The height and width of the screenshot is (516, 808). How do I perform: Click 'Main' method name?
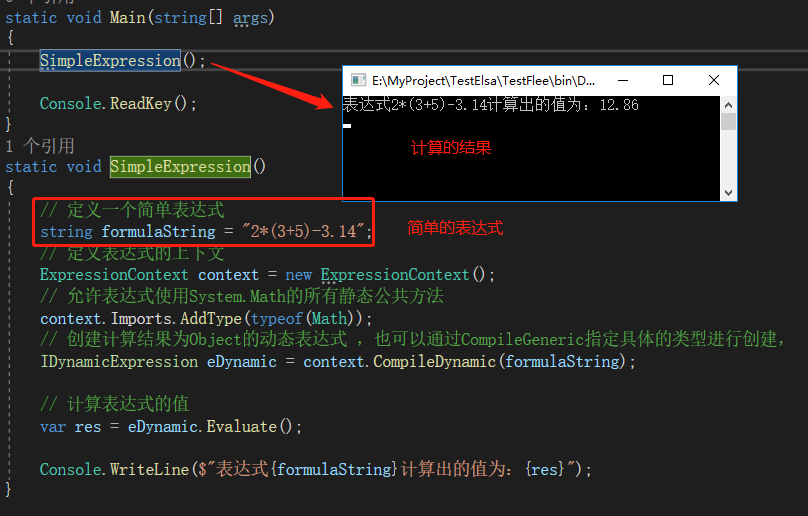pos(128,18)
